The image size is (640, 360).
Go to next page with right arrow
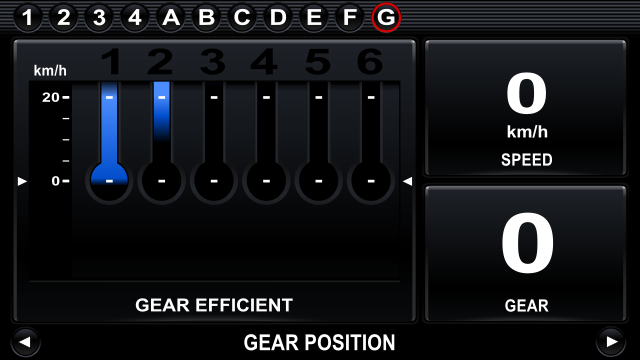tap(611, 342)
